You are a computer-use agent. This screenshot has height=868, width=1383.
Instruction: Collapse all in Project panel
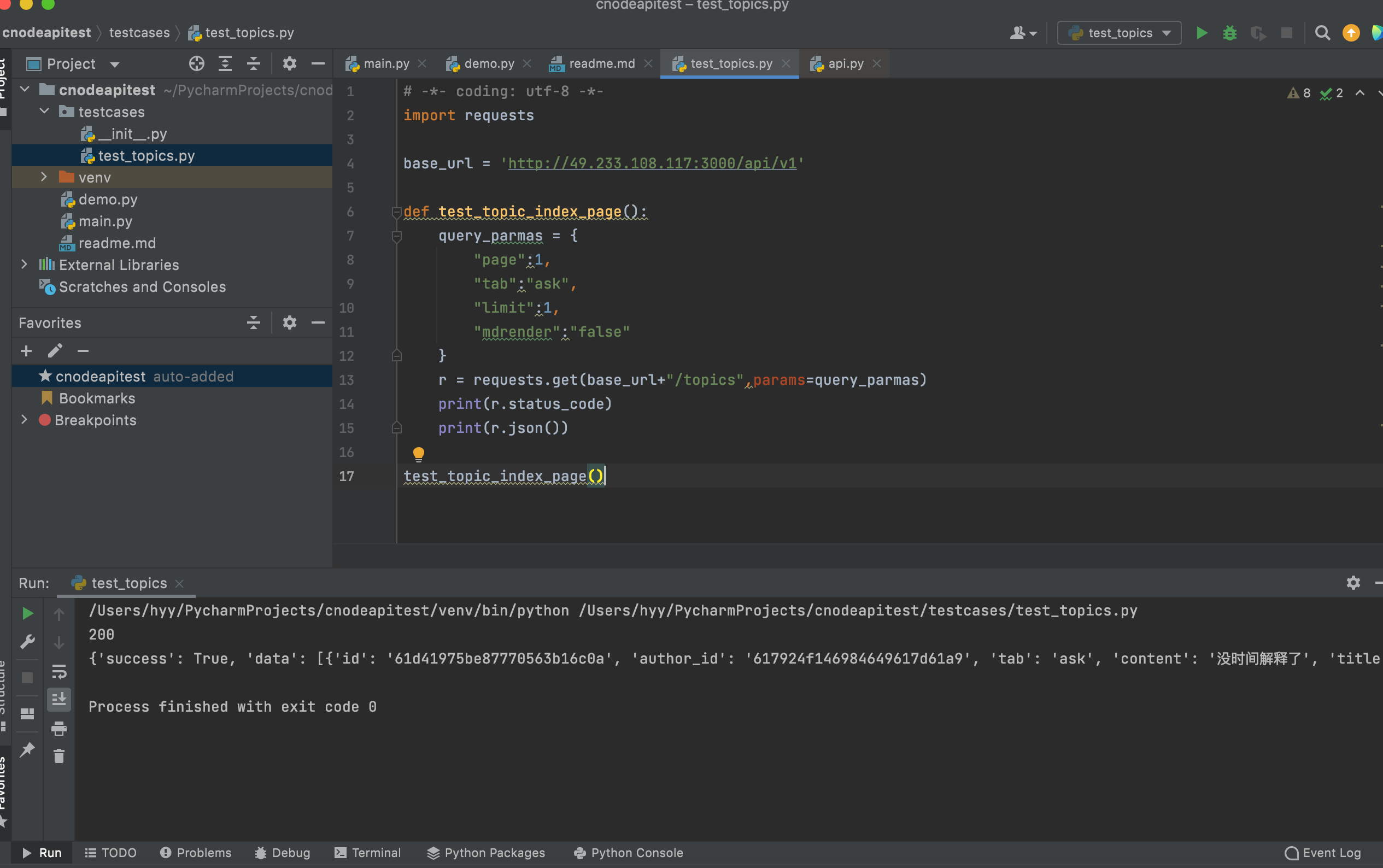[253, 64]
